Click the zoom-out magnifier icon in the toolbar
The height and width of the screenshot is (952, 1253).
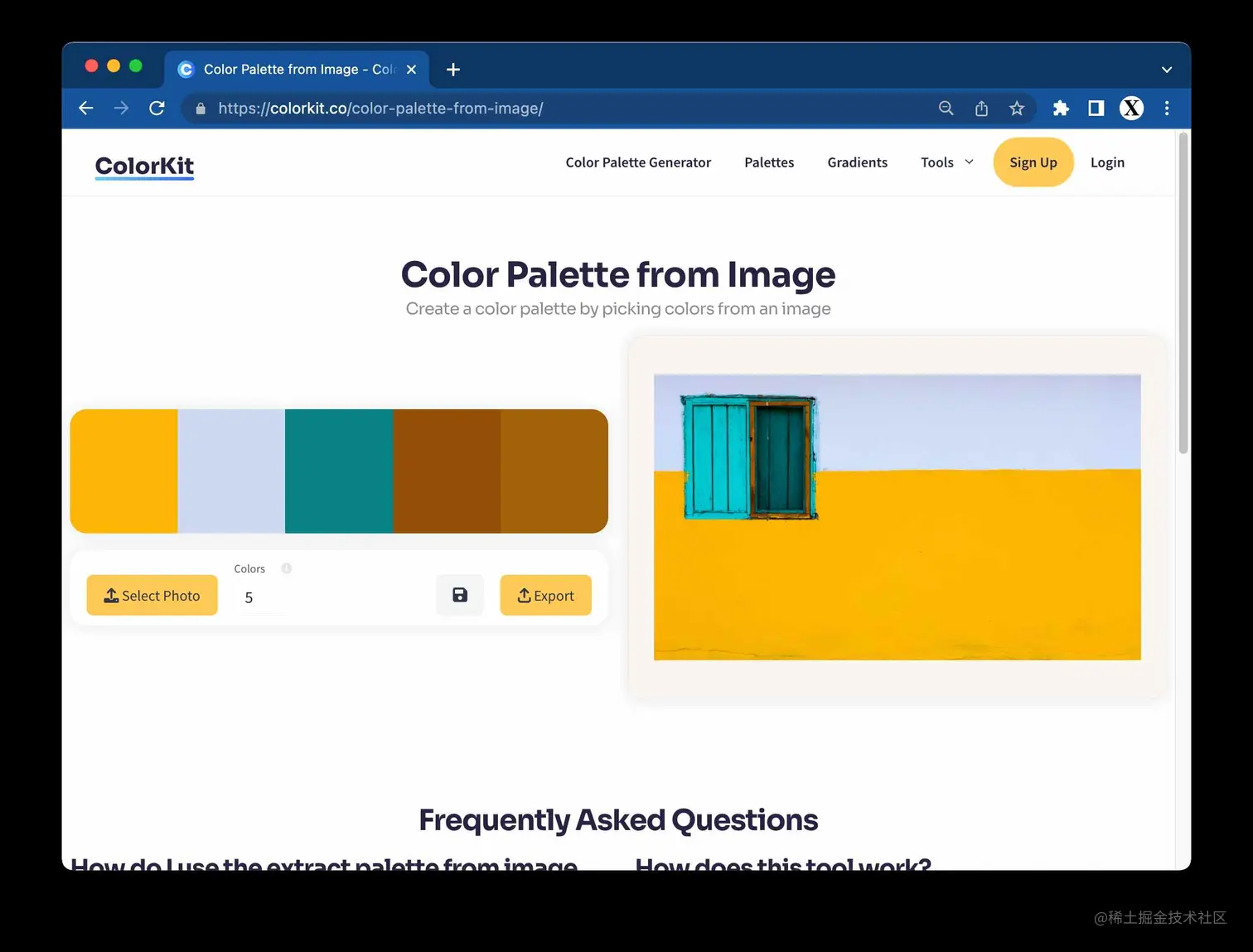click(946, 108)
